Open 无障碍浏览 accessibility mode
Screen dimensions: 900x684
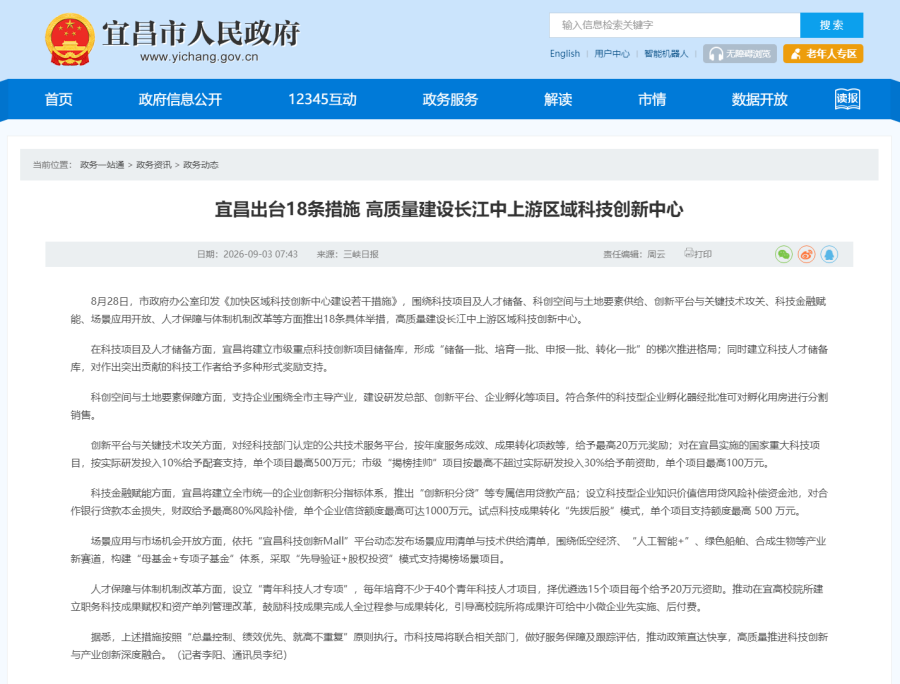(x=740, y=54)
